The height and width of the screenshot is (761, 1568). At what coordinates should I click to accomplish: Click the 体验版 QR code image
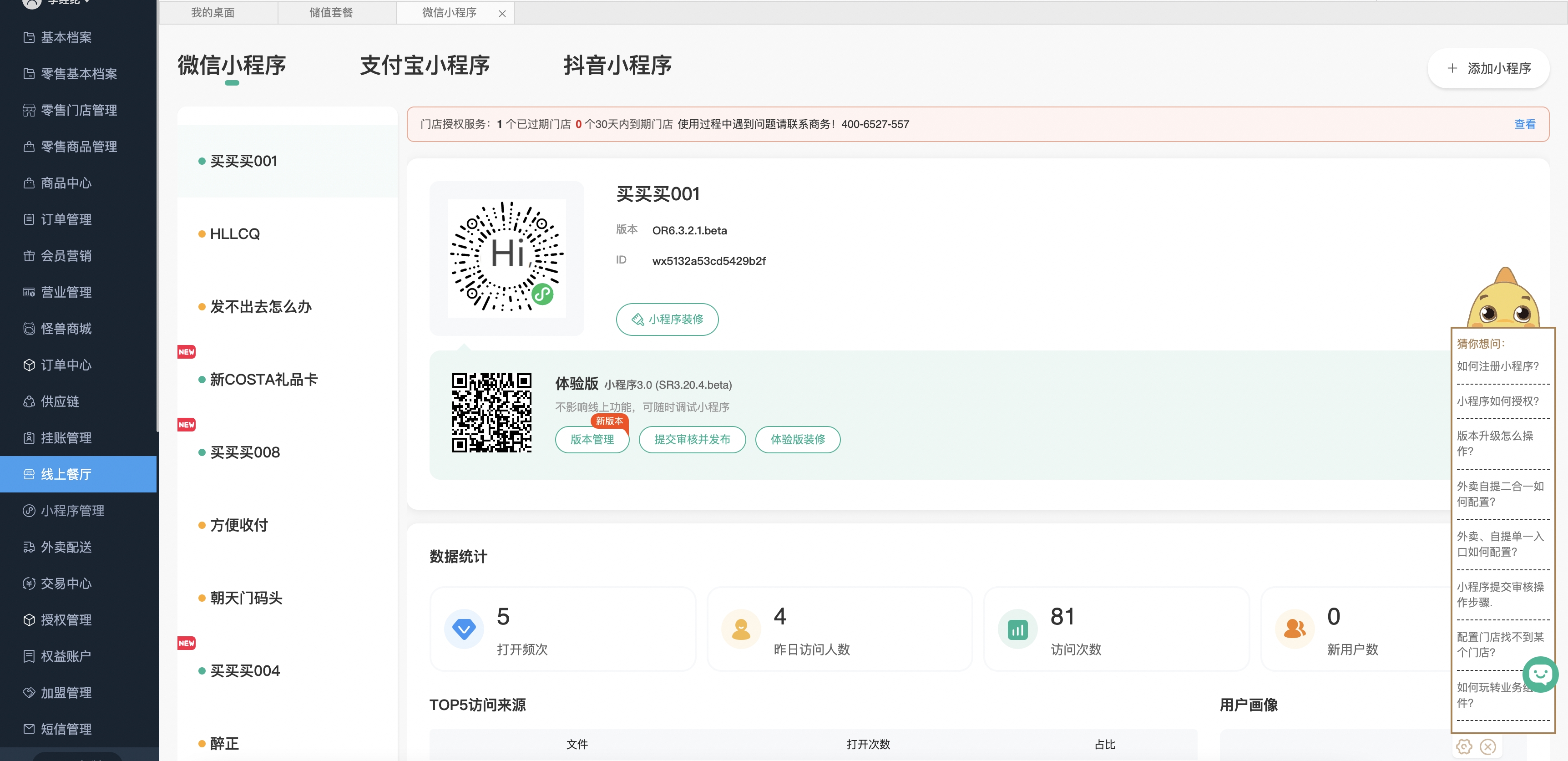[x=491, y=413]
